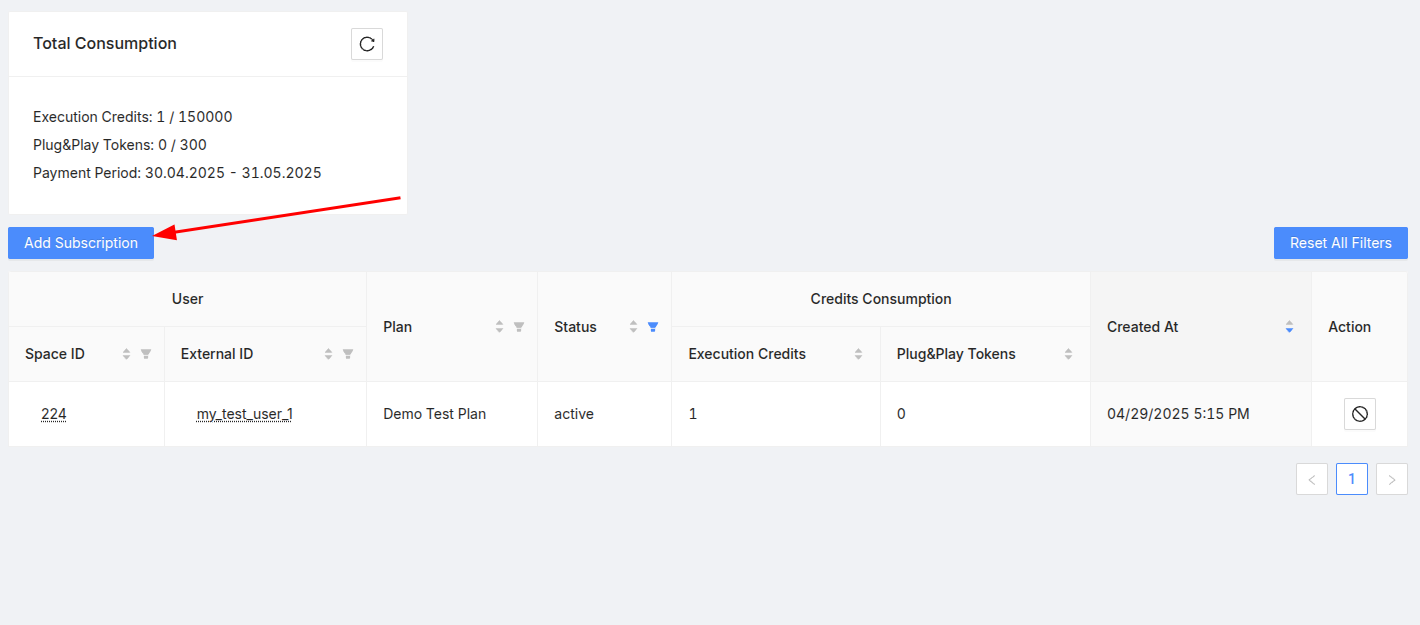Sort Plug&Play Tokens column arrows
The image size is (1420, 625).
point(1068,354)
